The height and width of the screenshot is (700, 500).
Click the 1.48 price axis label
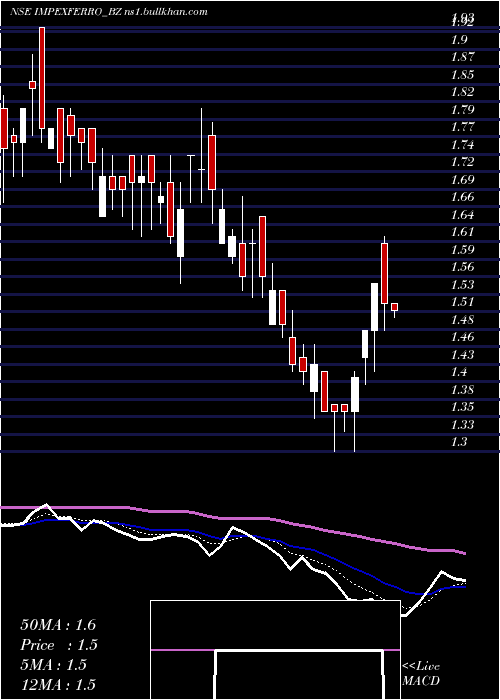463,320
